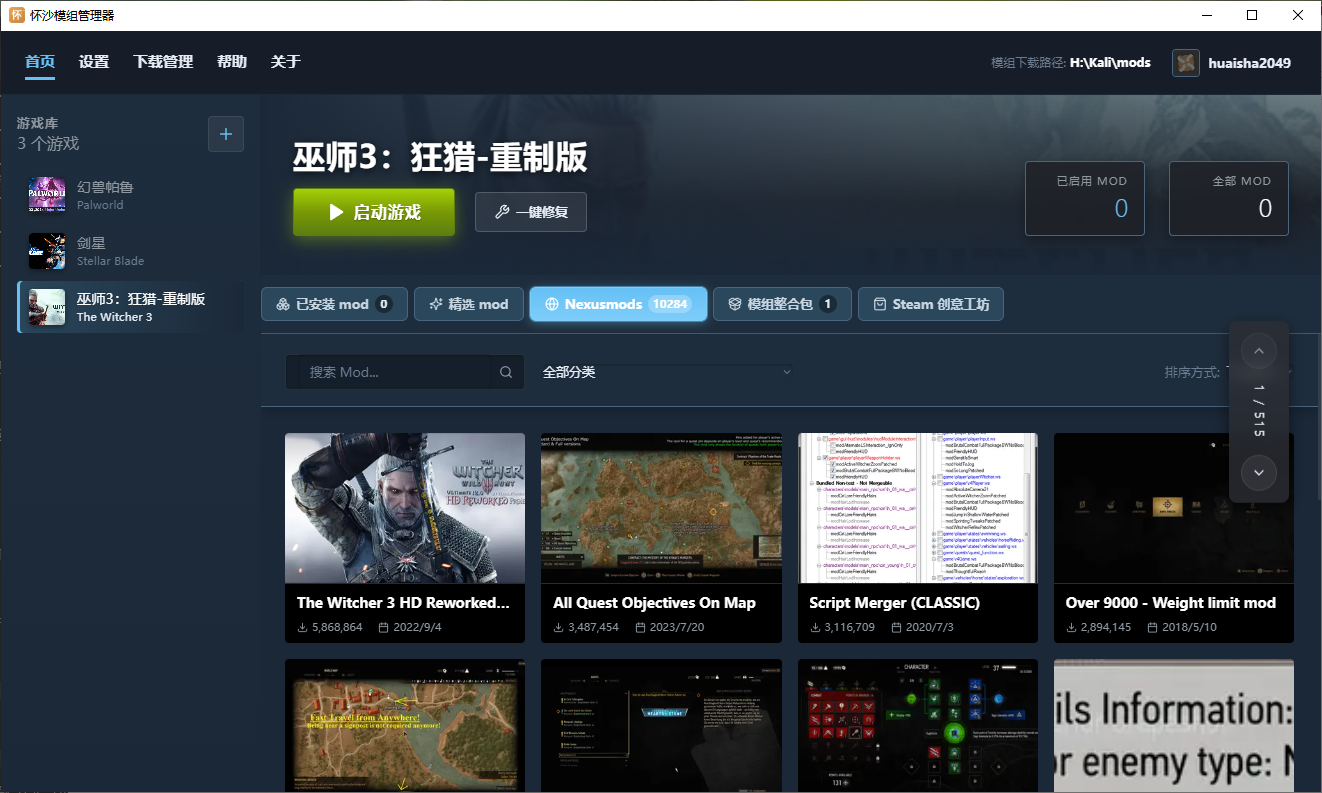This screenshot has height=793, width=1322.
Task: Click the 全部 MOD counter card
Action: pyautogui.click(x=1229, y=199)
